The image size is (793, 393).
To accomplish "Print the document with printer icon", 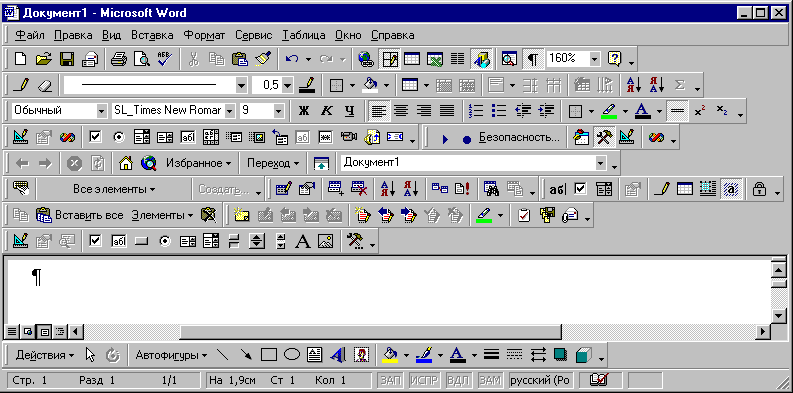I will [118, 59].
